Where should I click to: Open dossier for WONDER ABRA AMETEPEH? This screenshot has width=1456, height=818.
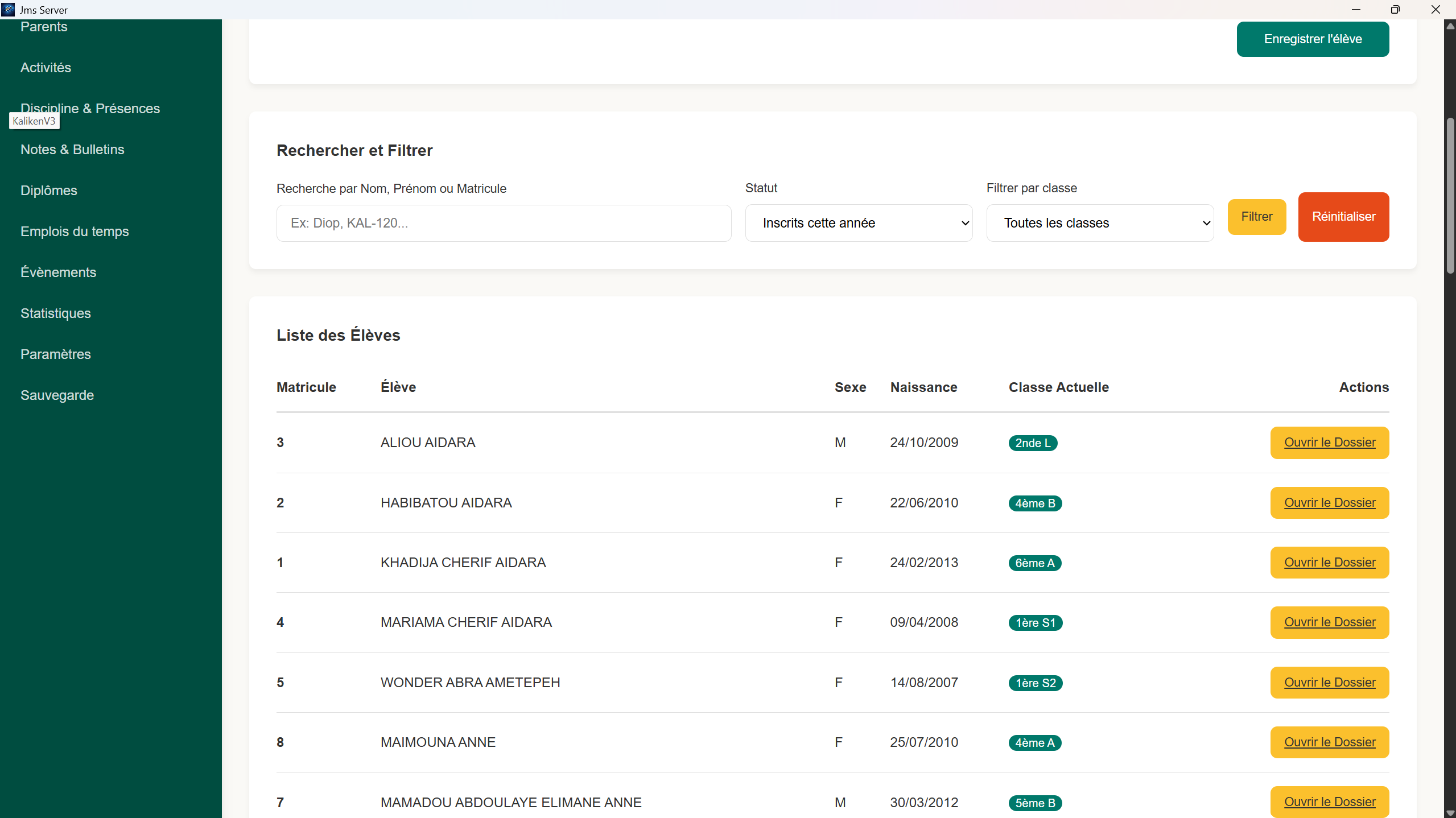[x=1329, y=683]
